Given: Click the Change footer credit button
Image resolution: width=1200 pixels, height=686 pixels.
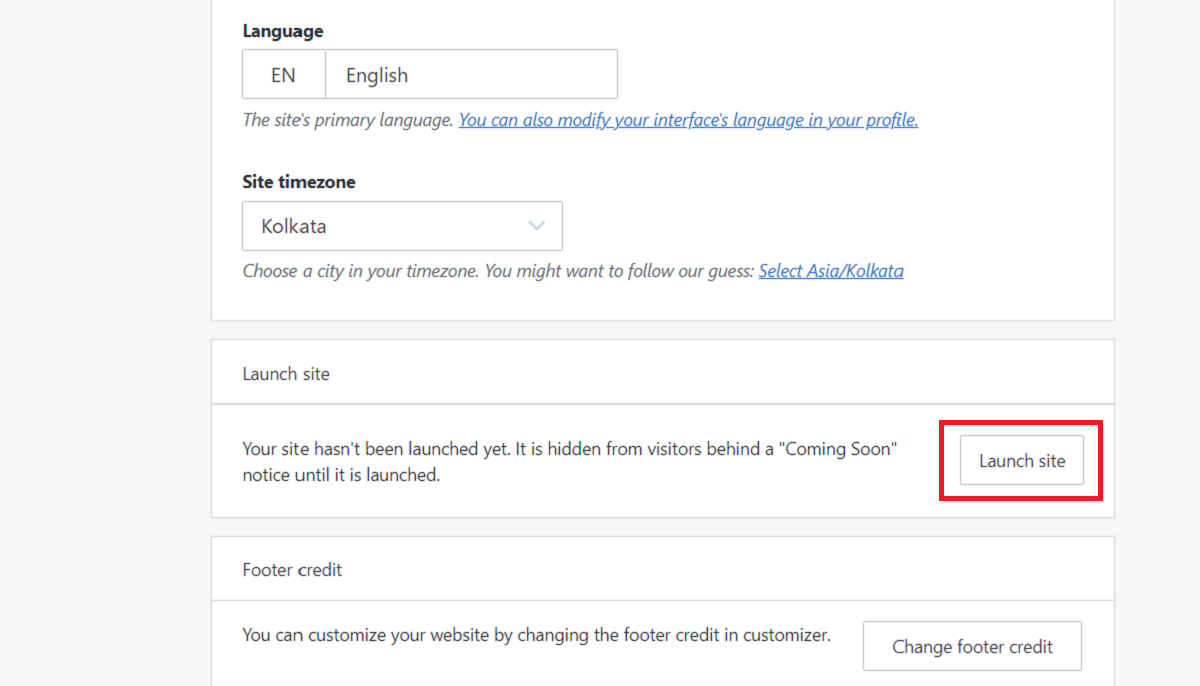Looking at the screenshot, I should tap(972, 647).
